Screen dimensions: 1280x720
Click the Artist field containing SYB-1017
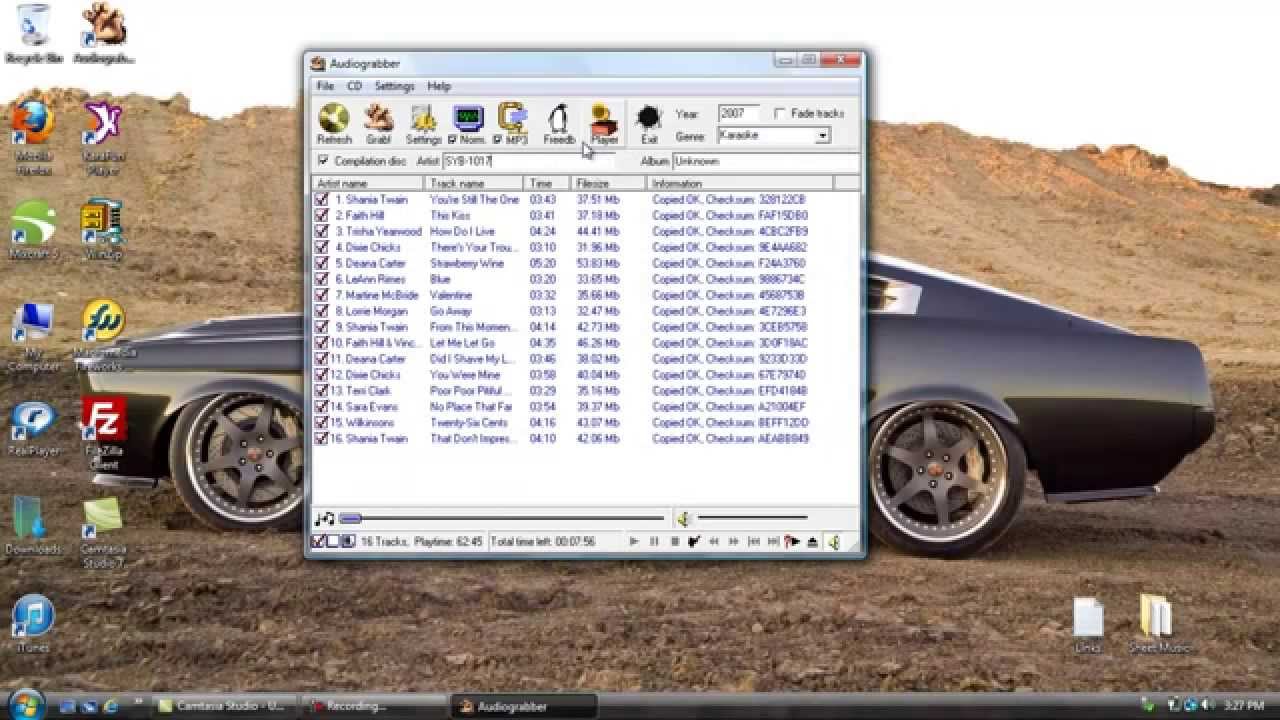[x=530, y=161]
